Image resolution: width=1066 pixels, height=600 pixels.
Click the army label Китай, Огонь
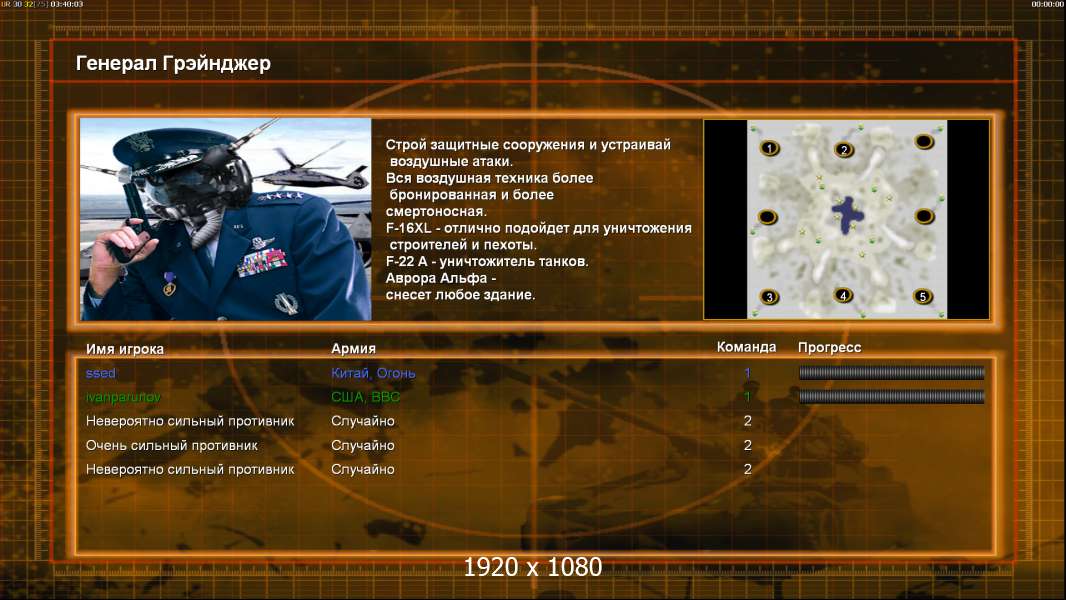coord(373,373)
